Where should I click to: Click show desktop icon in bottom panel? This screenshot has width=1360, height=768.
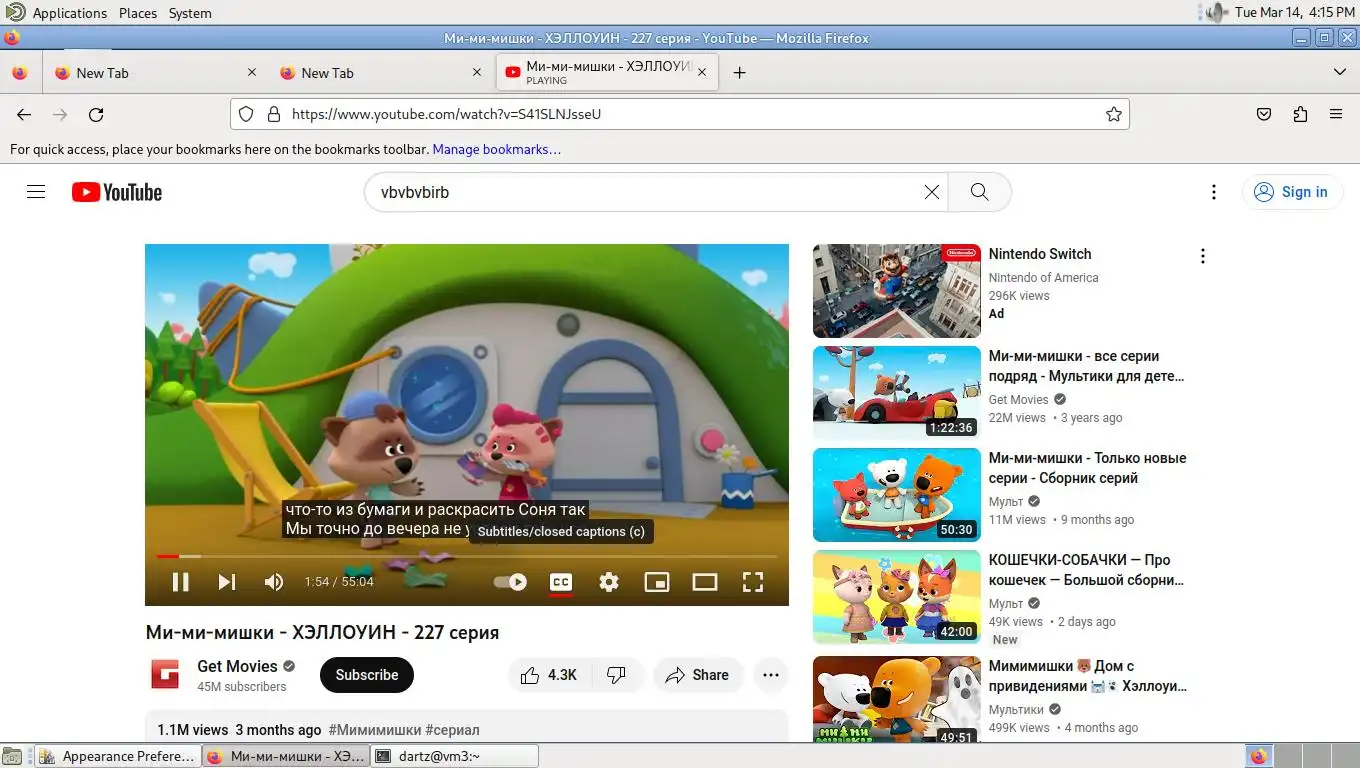[x=11, y=756]
